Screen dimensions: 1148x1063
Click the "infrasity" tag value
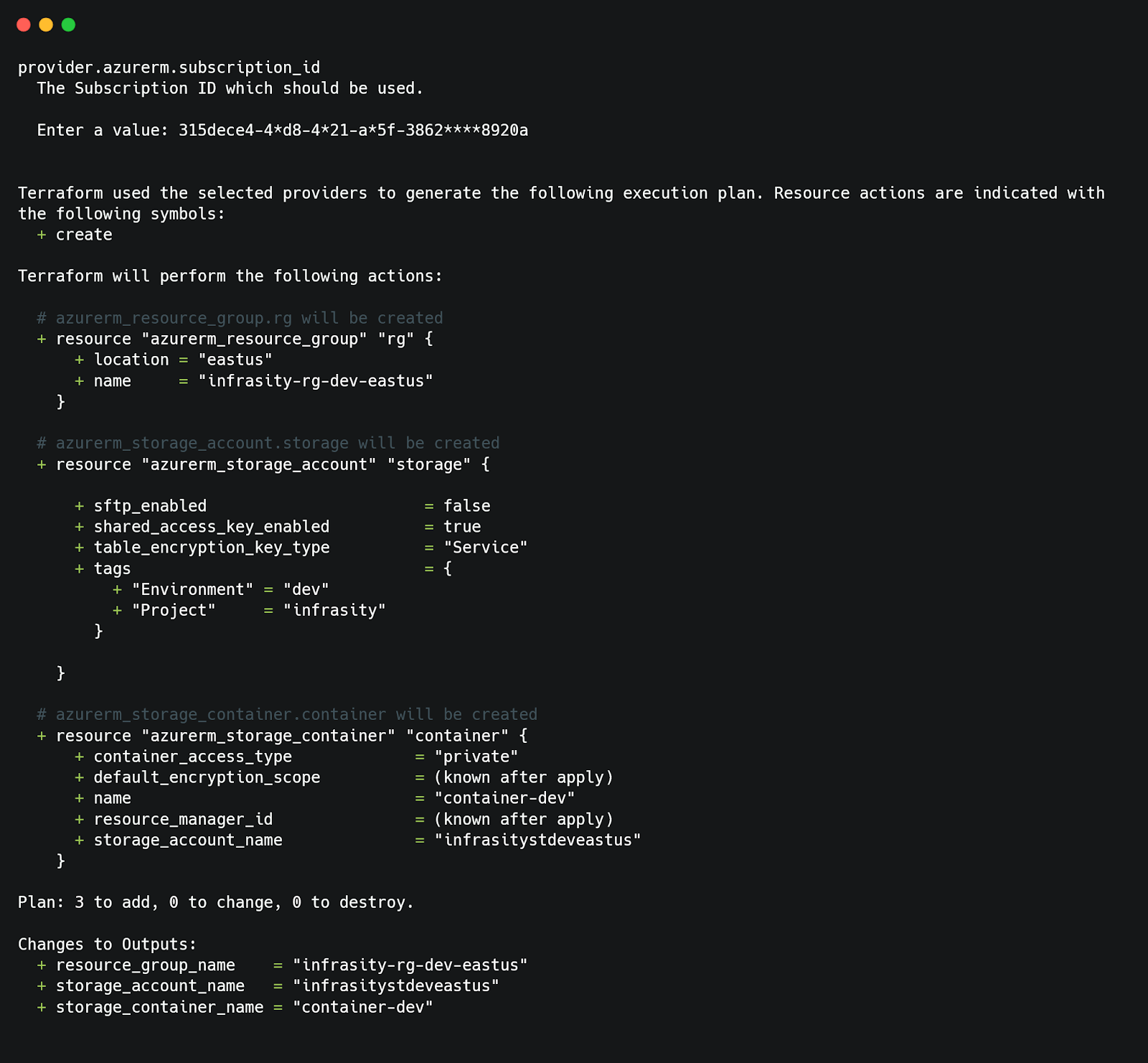point(334,610)
